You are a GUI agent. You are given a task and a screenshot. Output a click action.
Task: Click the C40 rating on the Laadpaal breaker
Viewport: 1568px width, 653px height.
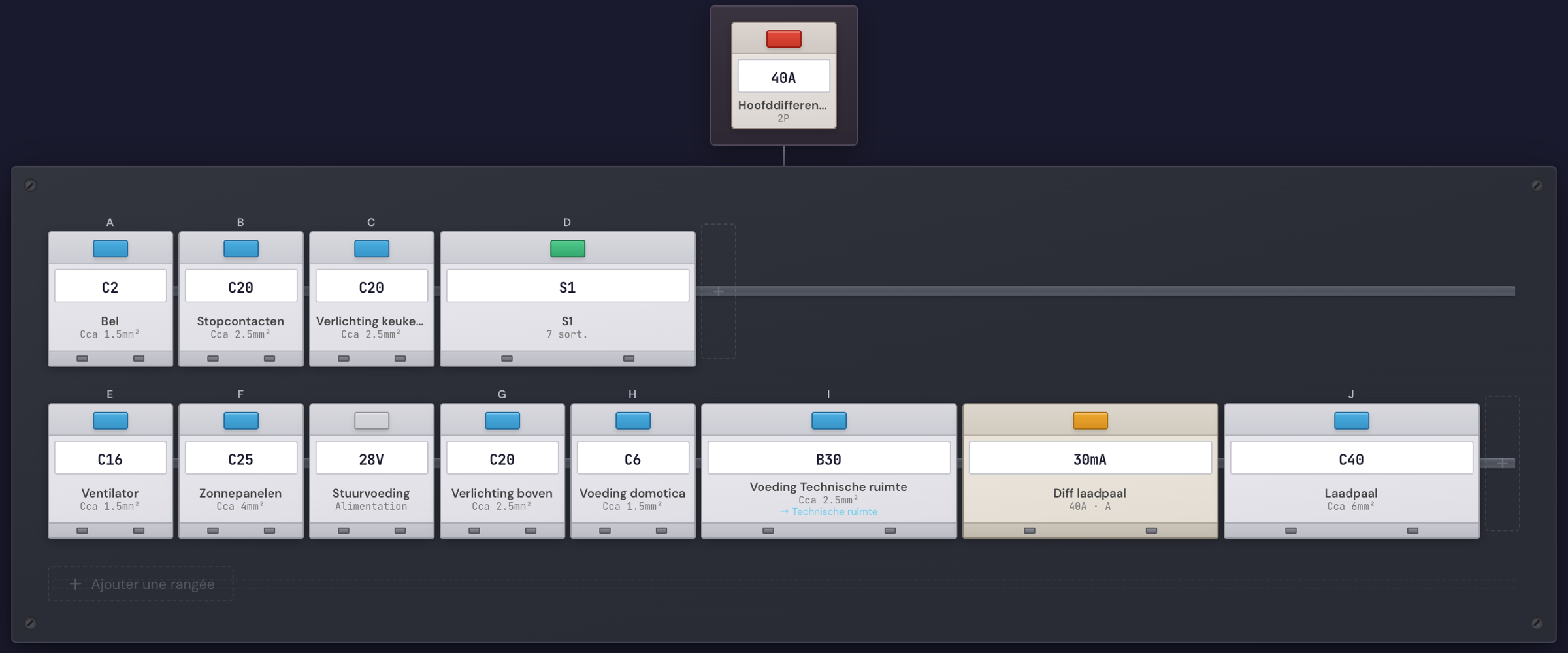(x=1352, y=458)
